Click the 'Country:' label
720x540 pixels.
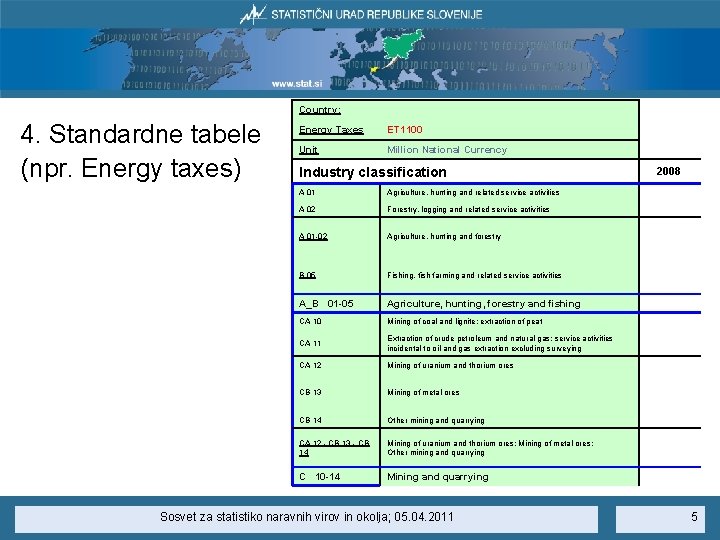(320, 110)
